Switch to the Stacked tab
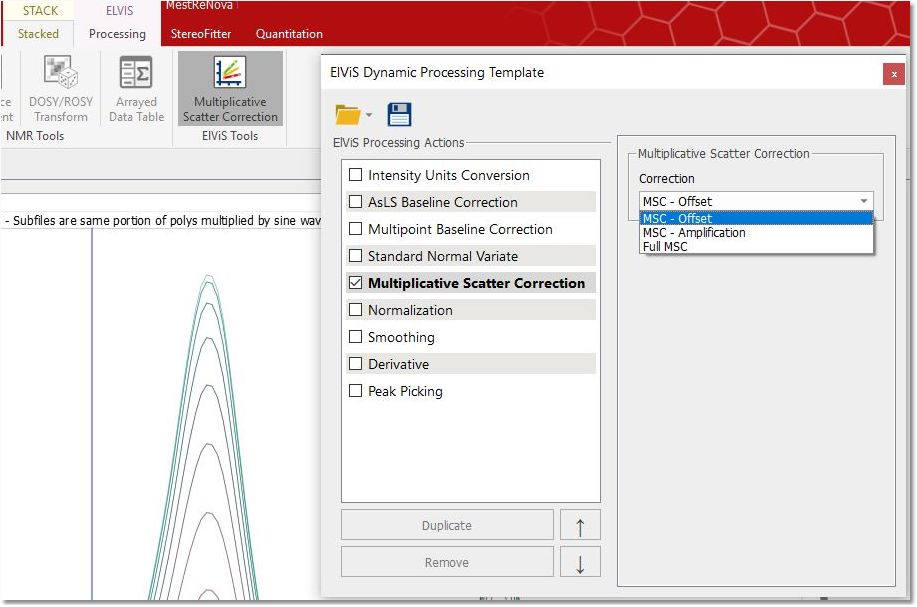Viewport: 917px width, 607px height. pos(38,34)
